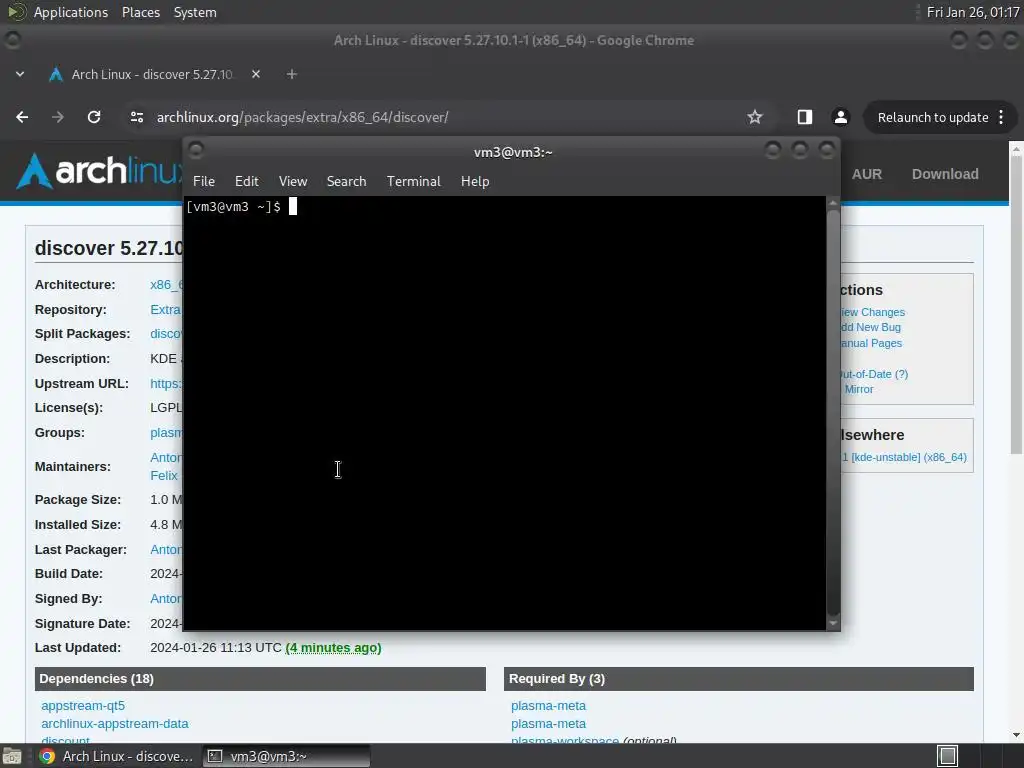Open Places menu in top panel
The image size is (1024, 768).
point(140,12)
